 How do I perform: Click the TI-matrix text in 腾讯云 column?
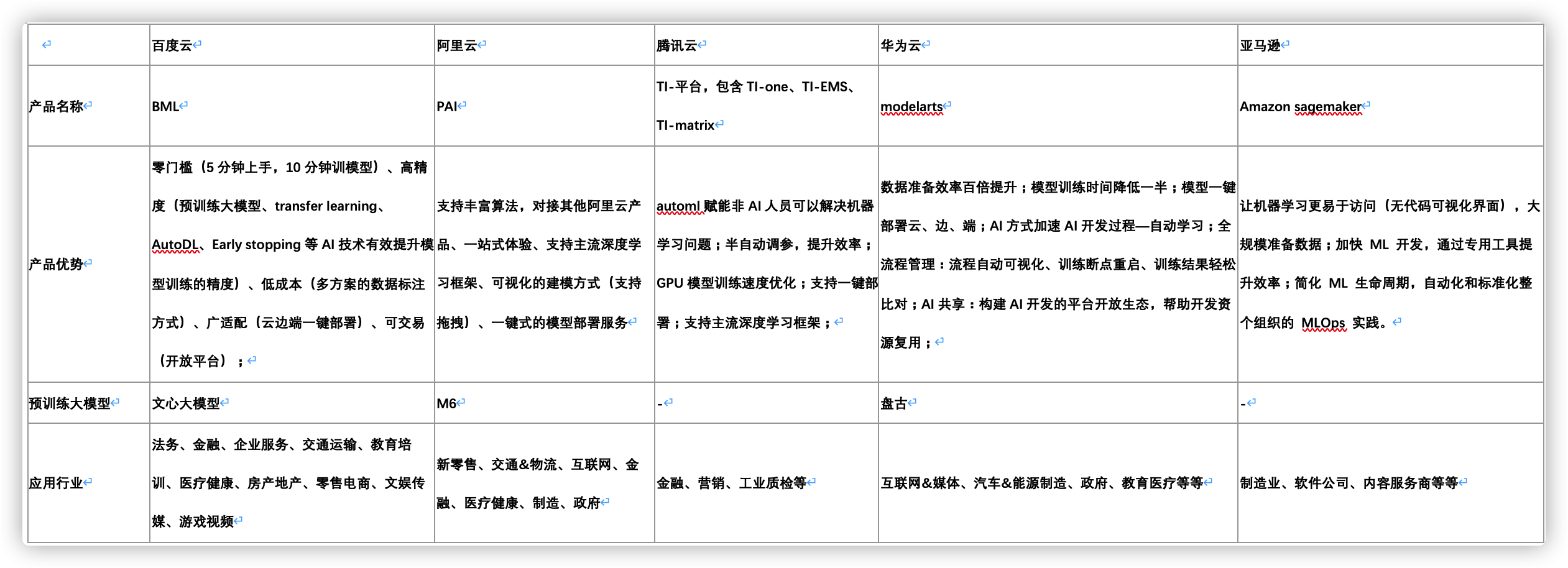click(x=685, y=124)
